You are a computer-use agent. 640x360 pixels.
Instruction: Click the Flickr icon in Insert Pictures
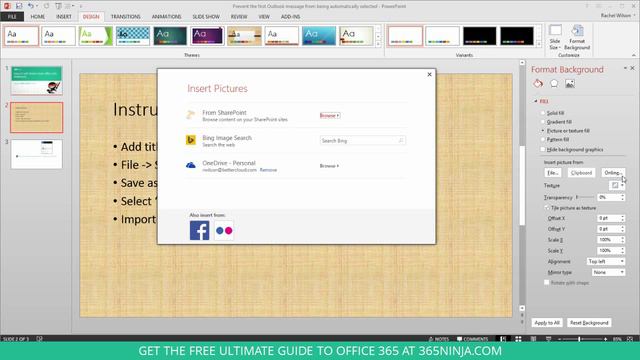224,231
